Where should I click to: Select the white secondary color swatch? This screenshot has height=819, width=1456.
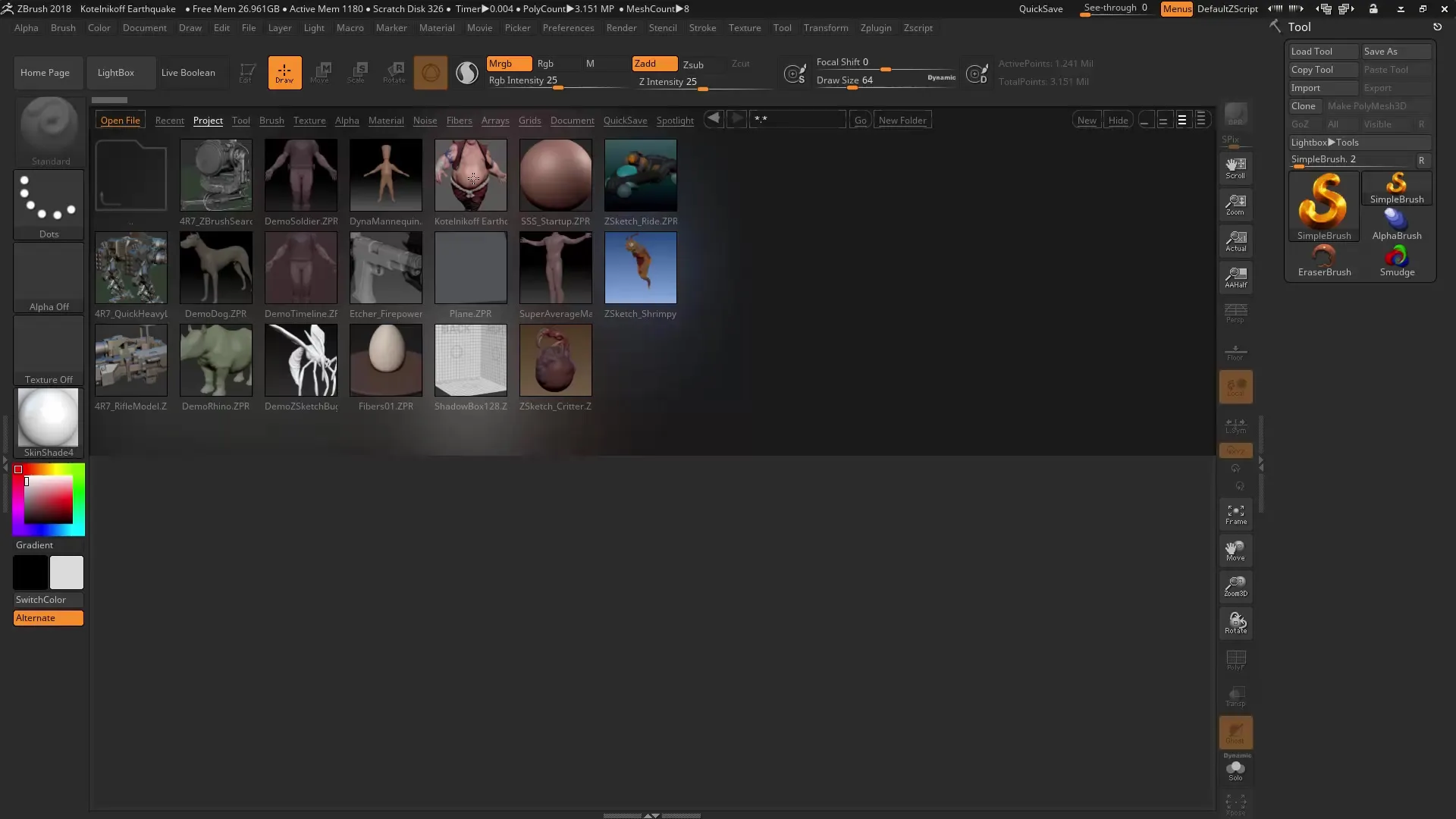pos(67,573)
